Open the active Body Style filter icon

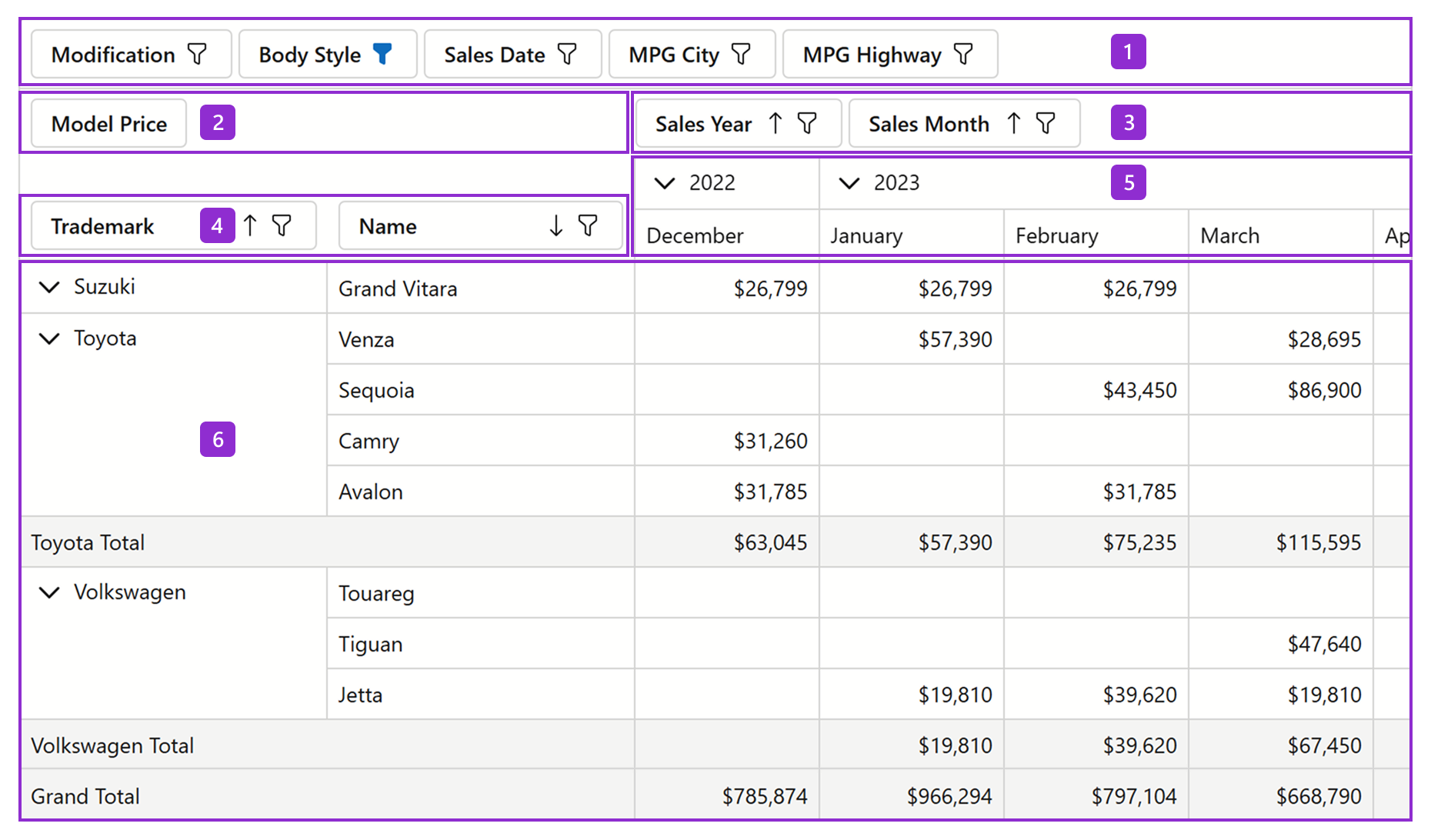tap(382, 54)
